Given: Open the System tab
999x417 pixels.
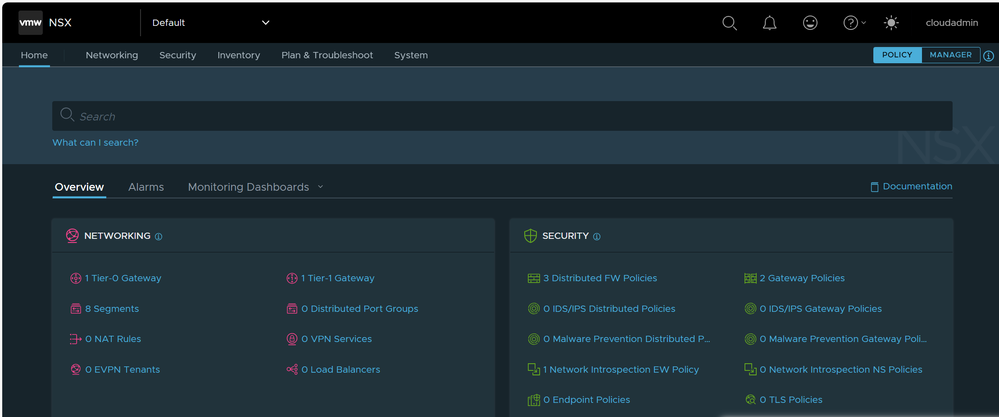Looking at the screenshot, I should 411,55.
